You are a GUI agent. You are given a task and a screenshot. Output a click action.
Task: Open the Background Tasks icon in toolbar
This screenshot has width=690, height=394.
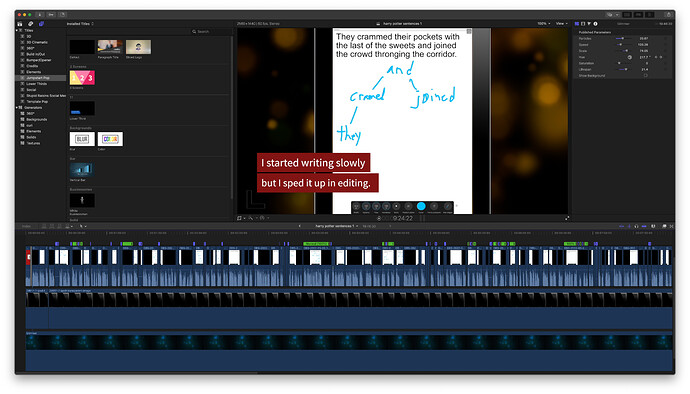(x=62, y=15)
